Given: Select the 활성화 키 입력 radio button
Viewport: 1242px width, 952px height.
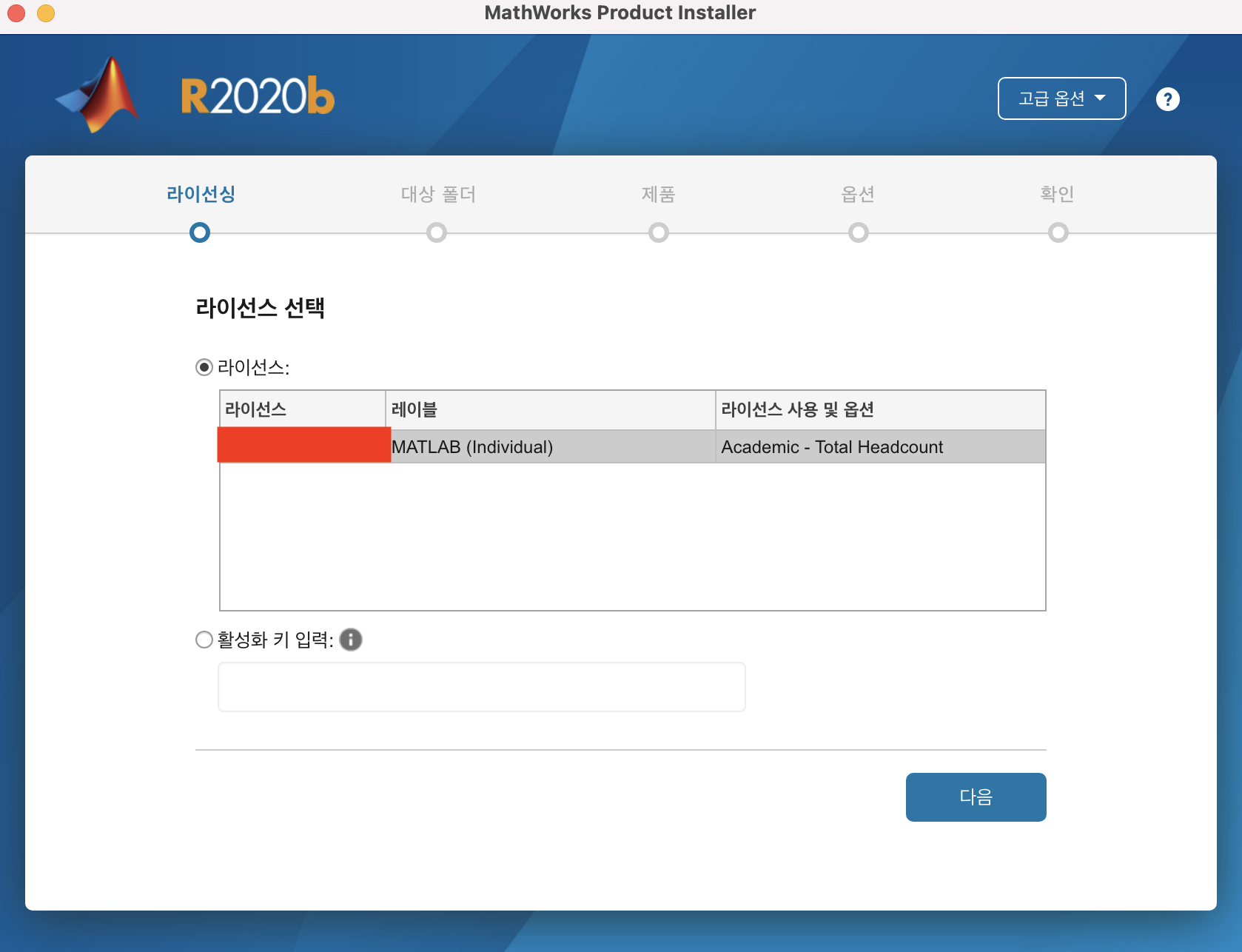Looking at the screenshot, I should [204, 640].
